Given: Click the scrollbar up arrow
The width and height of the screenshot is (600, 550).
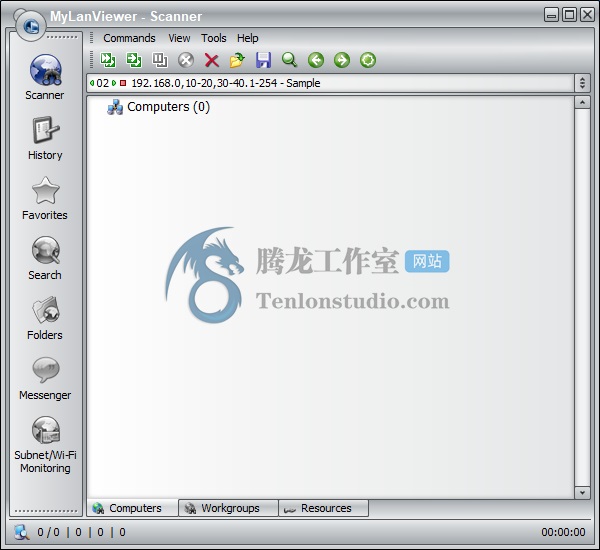Looking at the screenshot, I should (x=582, y=102).
